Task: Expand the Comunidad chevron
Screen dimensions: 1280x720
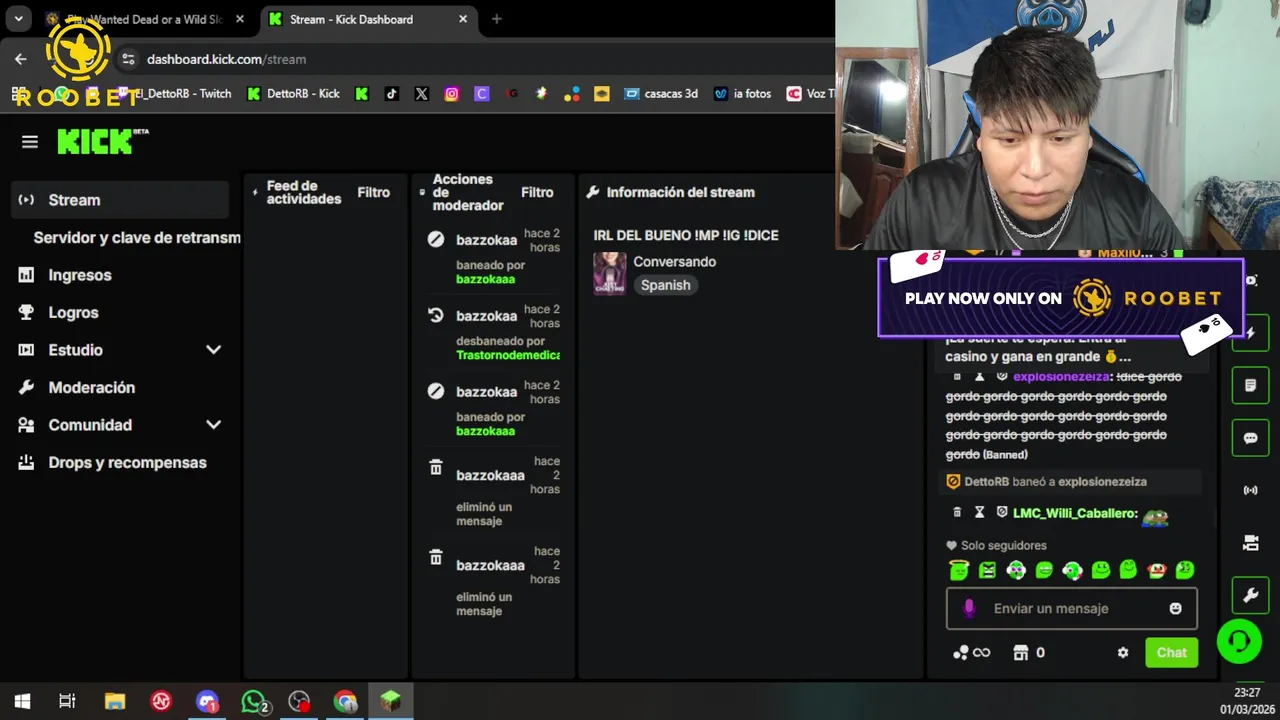Action: pos(213,425)
